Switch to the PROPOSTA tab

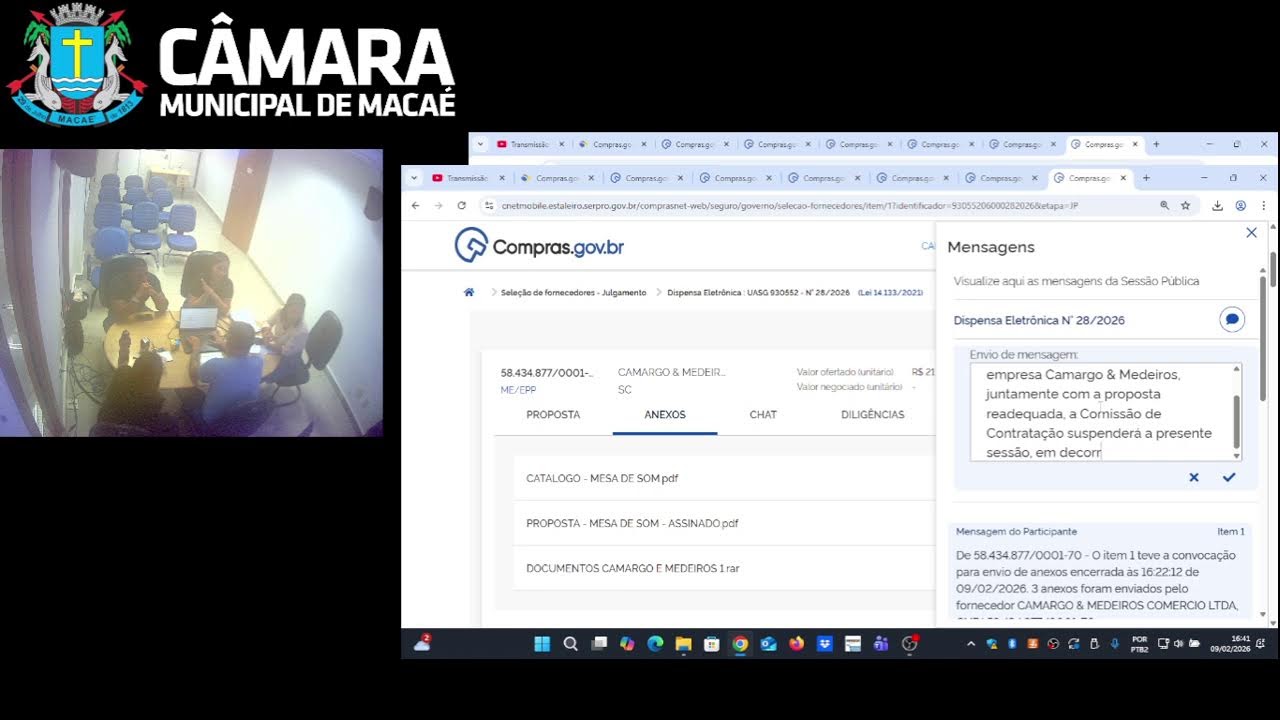tap(553, 415)
